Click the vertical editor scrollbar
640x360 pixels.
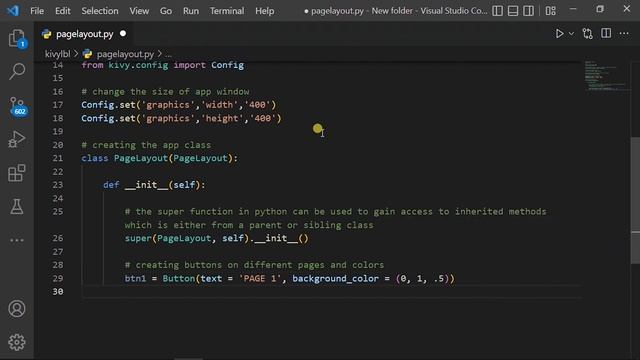pos(635,200)
